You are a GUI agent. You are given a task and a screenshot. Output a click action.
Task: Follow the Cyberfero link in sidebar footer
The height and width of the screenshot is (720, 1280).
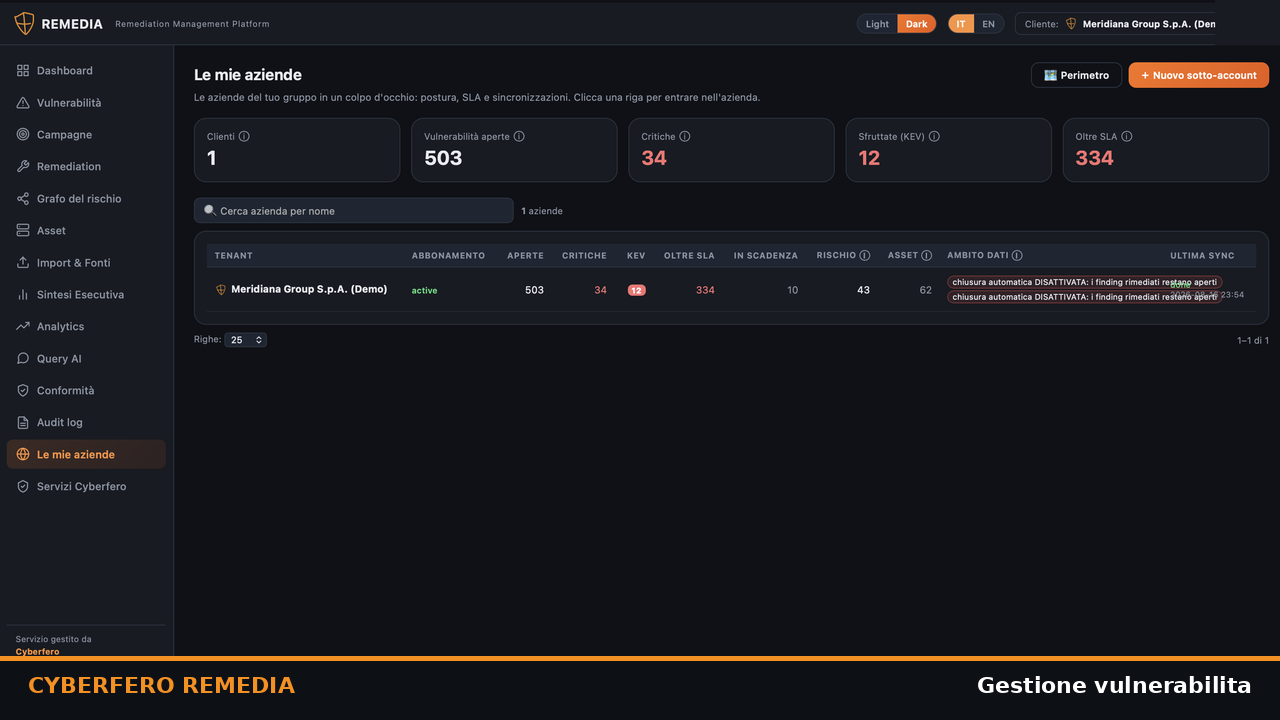coord(37,652)
